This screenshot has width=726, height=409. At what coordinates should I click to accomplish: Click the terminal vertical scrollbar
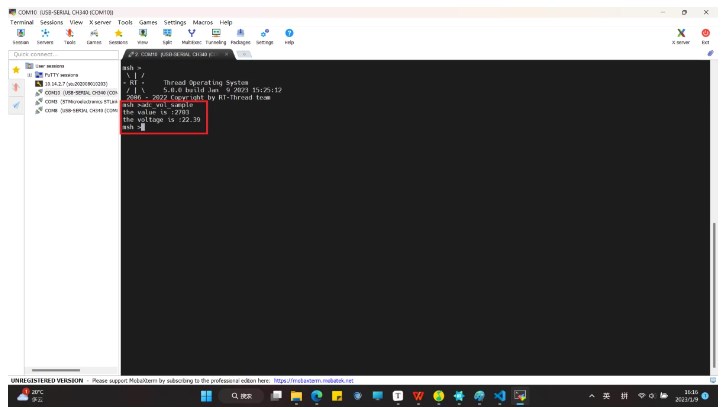point(714,294)
